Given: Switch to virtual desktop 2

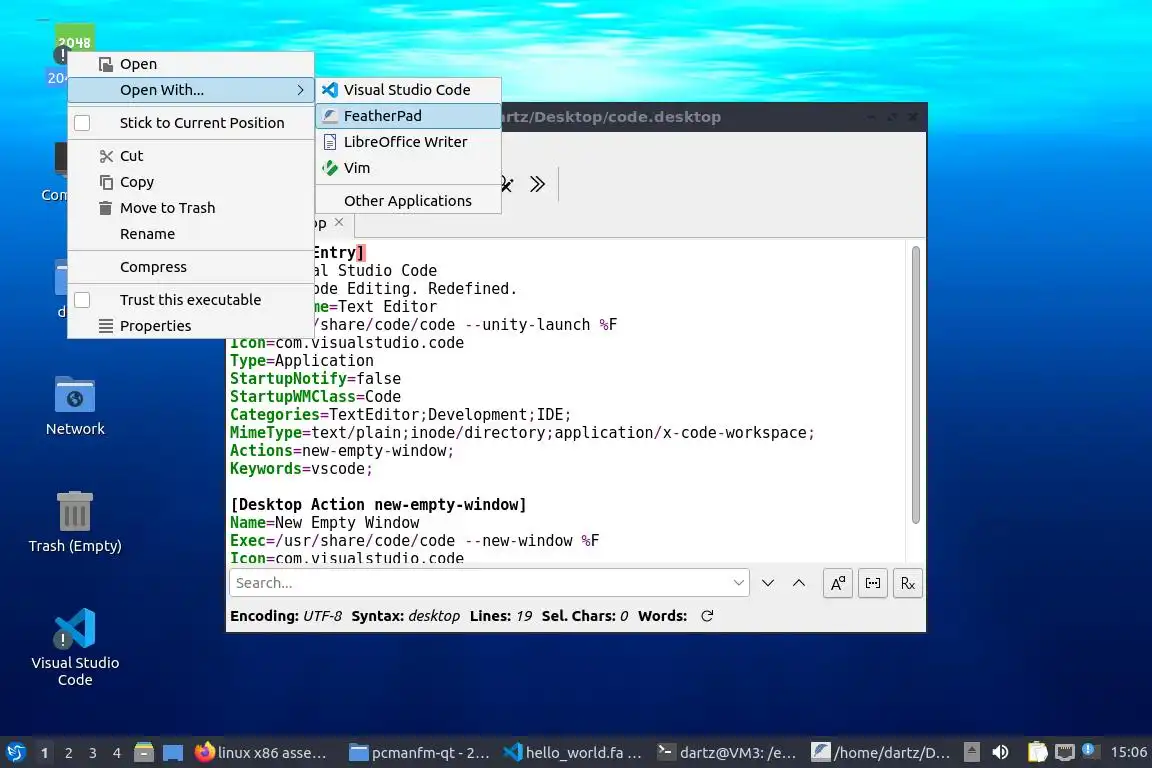Looking at the screenshot, I should pyautogui.click(x=68, y=753).
